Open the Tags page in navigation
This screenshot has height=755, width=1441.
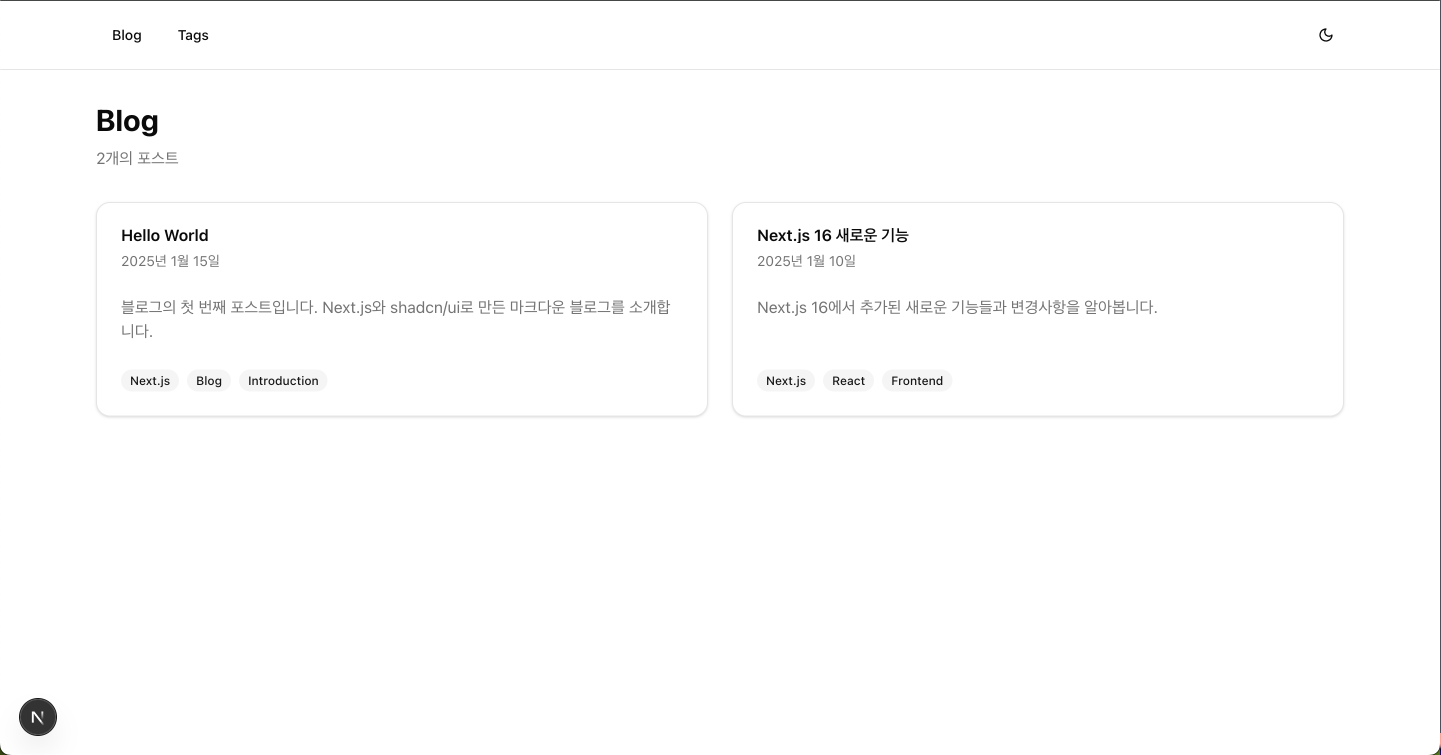193,35
